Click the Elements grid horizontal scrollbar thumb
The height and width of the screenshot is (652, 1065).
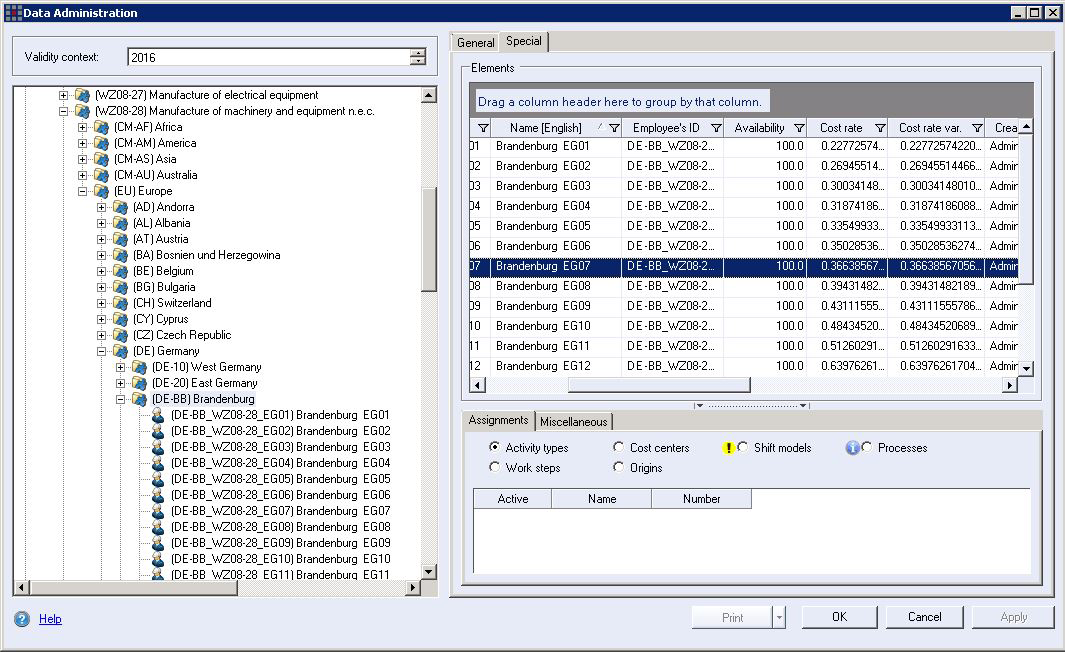[x=659, y=385]
